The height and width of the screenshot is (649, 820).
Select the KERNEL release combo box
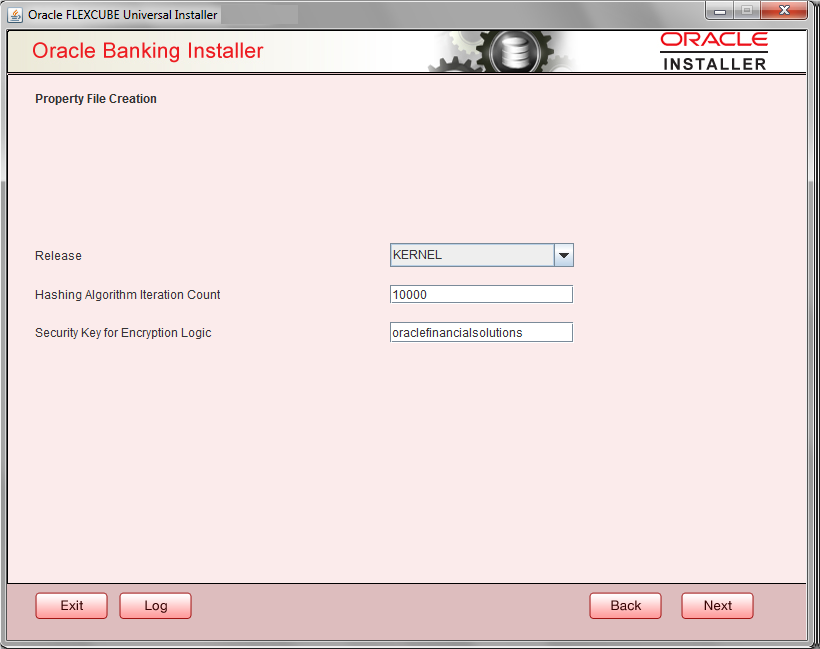pos(482,255)
